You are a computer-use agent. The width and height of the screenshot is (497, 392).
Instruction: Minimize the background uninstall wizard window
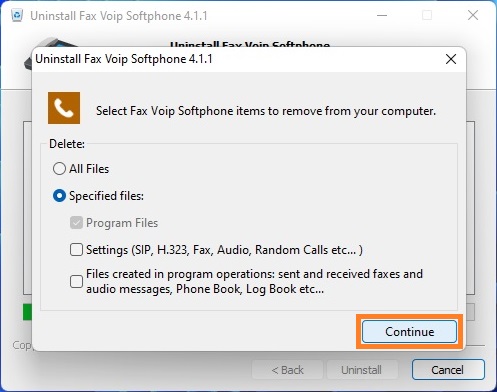pyautogui.click(x=382, y=15)
